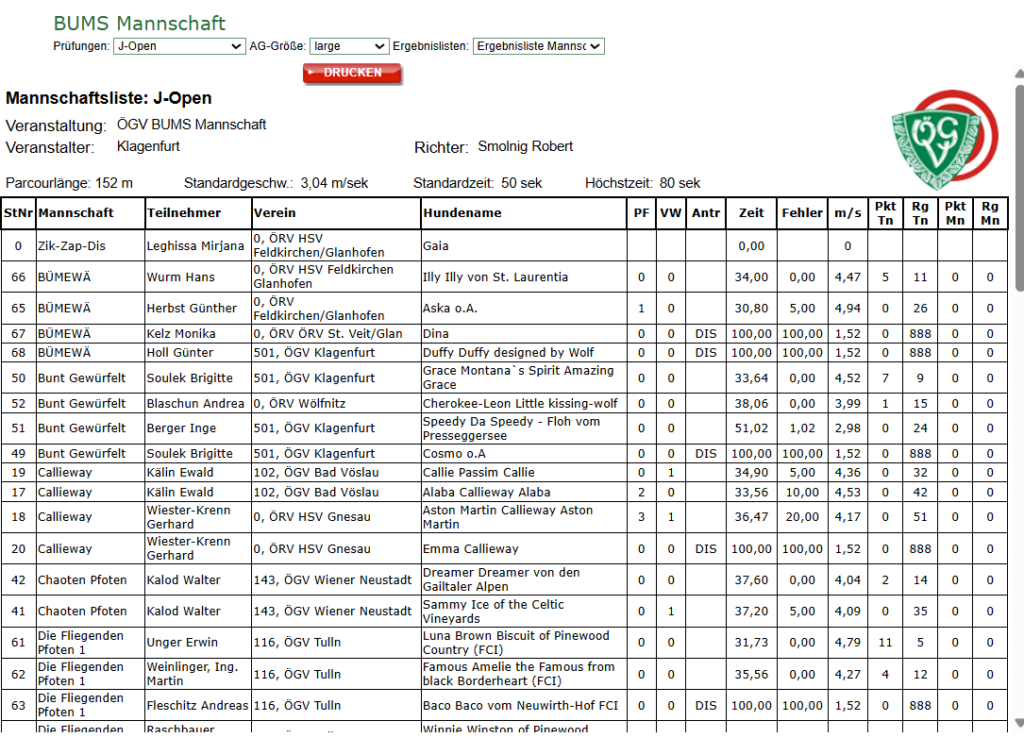Image resolution: width=1024 pixels, height=738 pixels.
Task: Click the ÖGV club logo emblem
Action: click(x=944, y=140)
